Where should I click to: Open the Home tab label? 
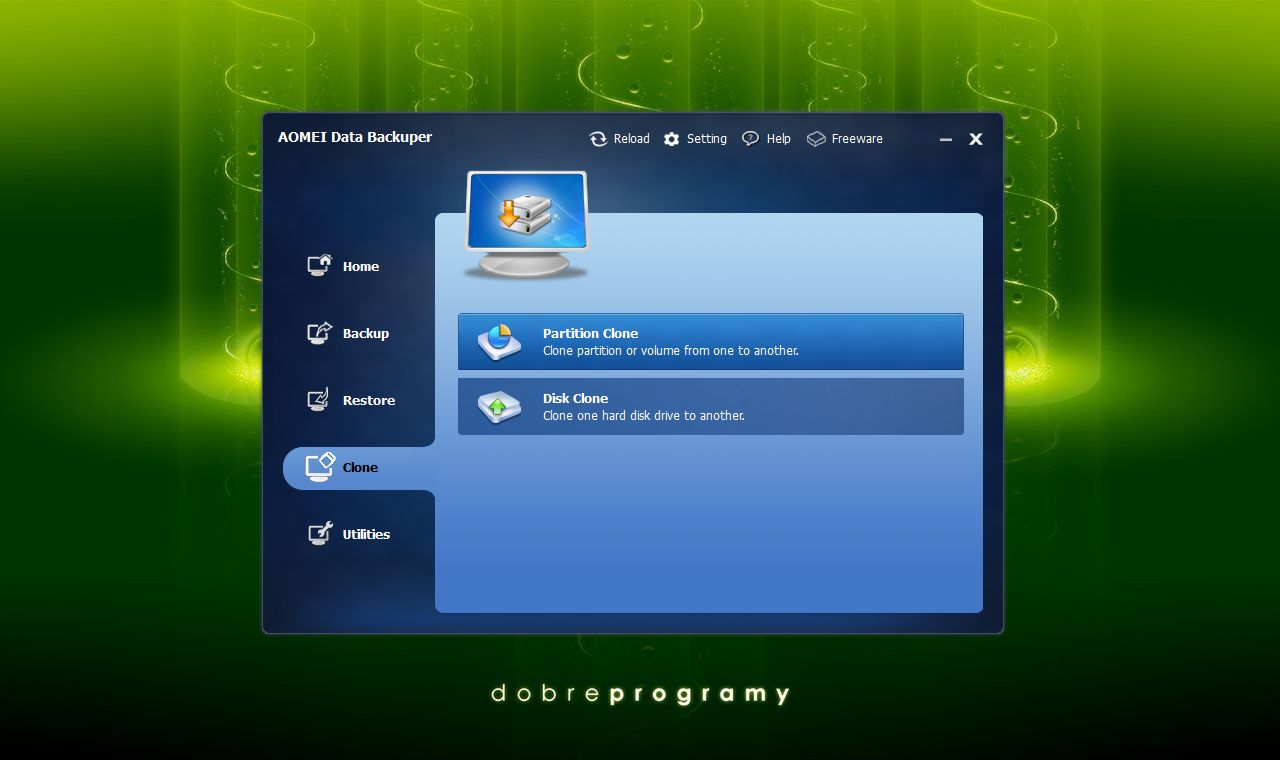point(361,266)
